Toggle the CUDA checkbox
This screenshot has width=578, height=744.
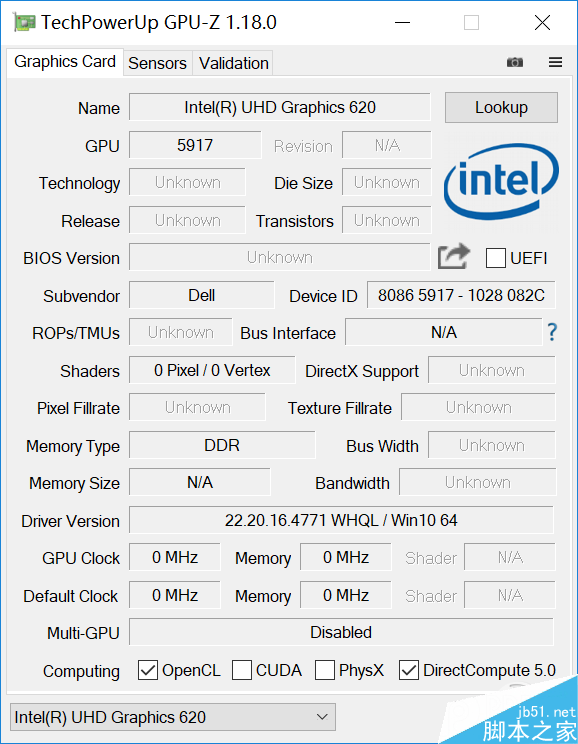(x=242, y=670)
